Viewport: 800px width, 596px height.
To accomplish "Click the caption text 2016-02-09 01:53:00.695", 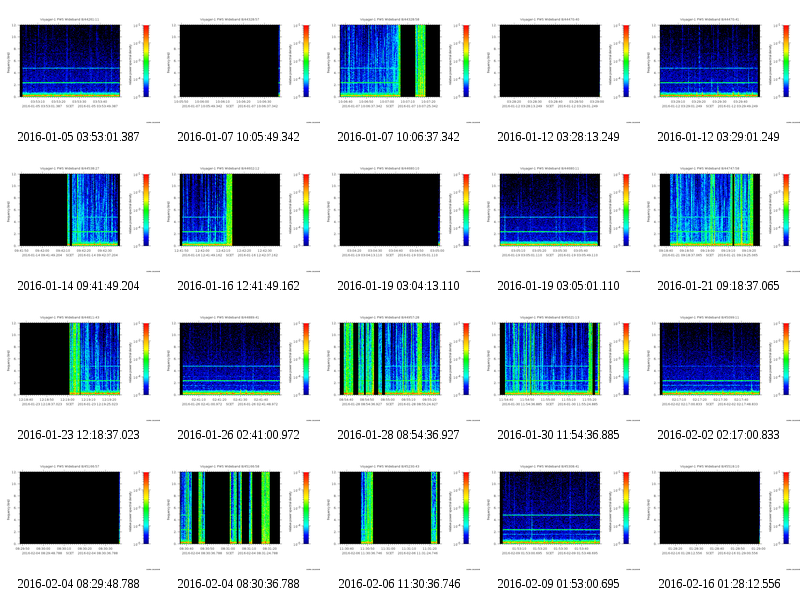I will pyautogui.click(x=558, y=584).
